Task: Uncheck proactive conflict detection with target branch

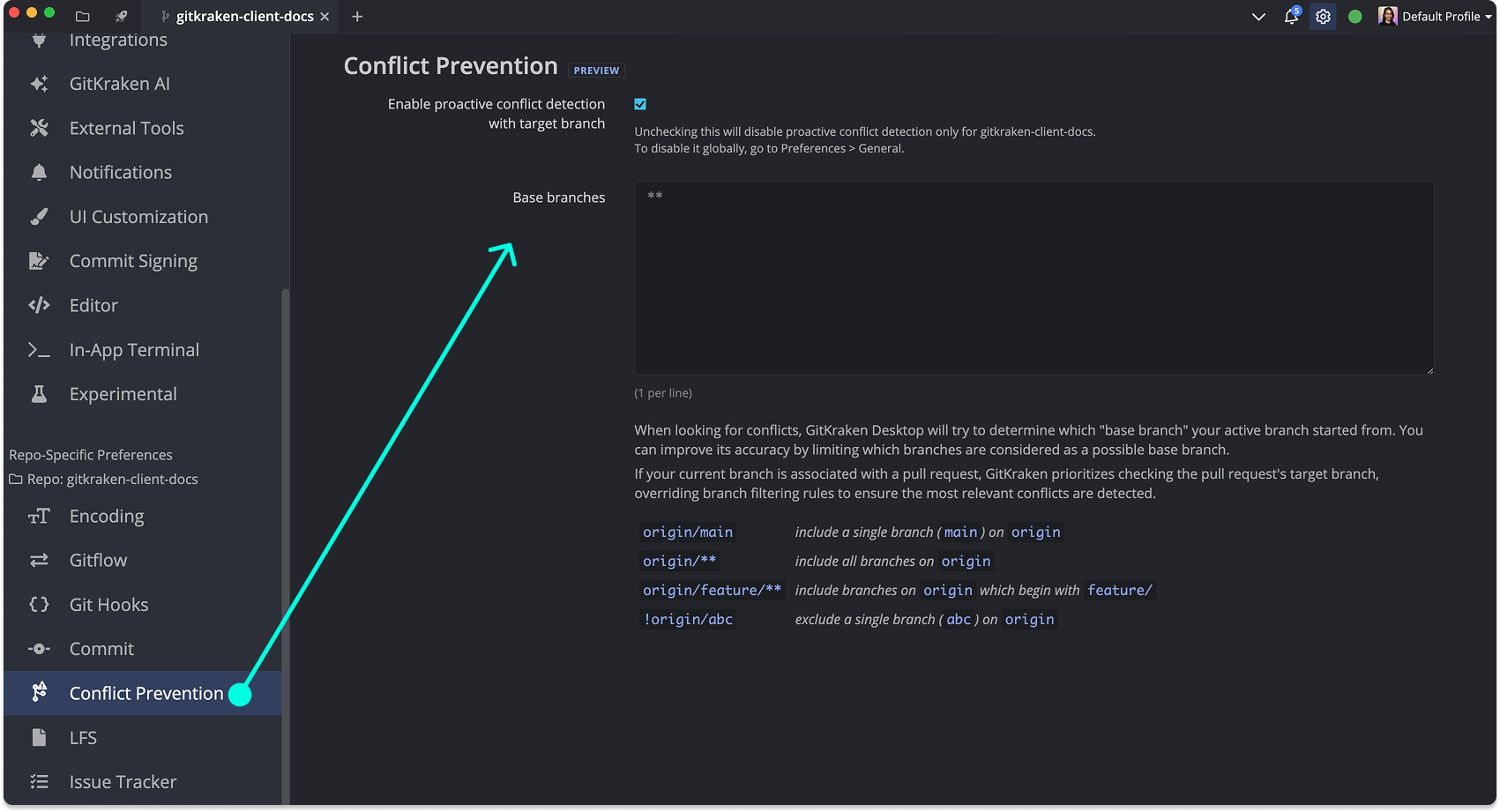Action: click(x=640, y=104)
